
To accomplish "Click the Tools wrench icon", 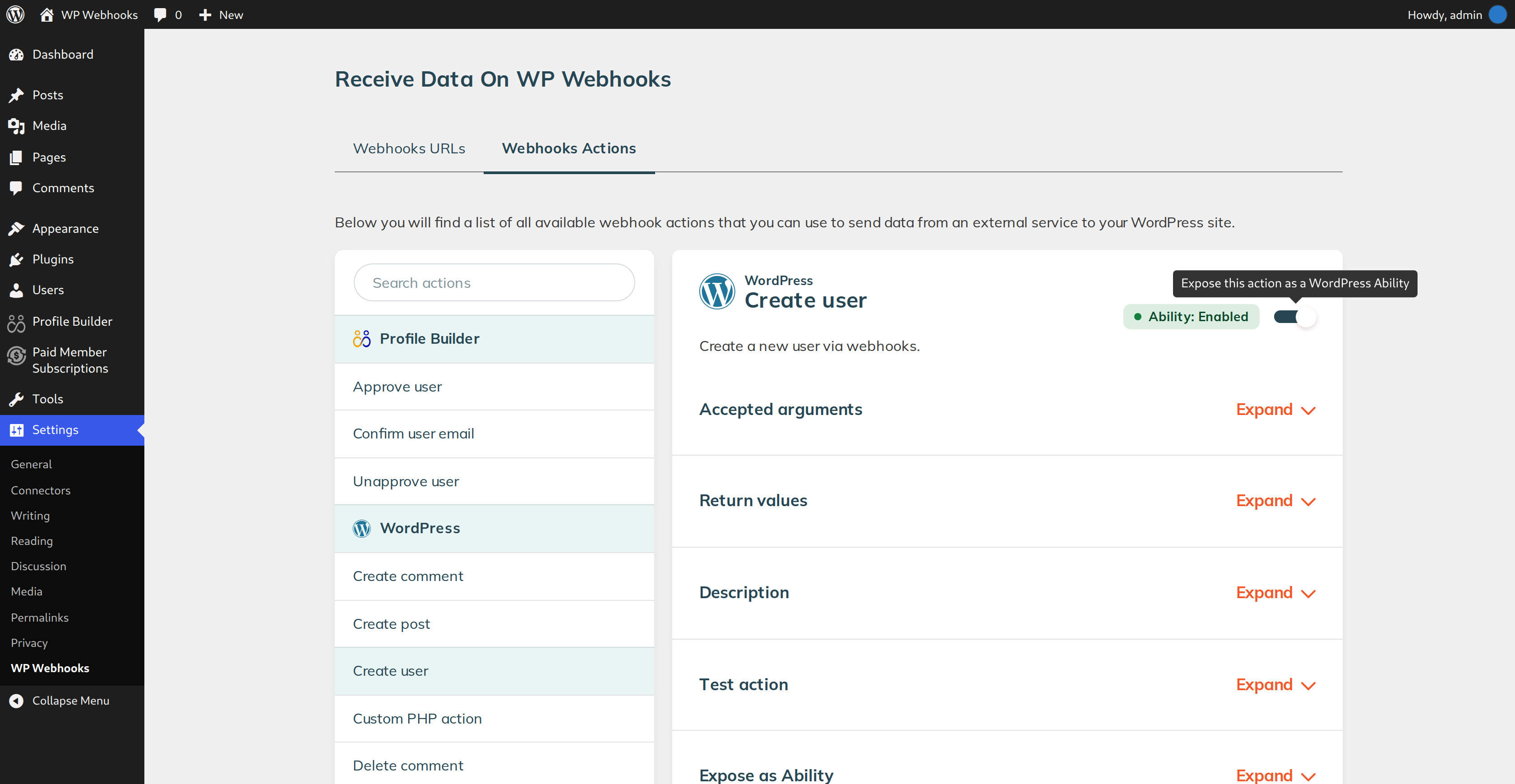I will 16,399.
